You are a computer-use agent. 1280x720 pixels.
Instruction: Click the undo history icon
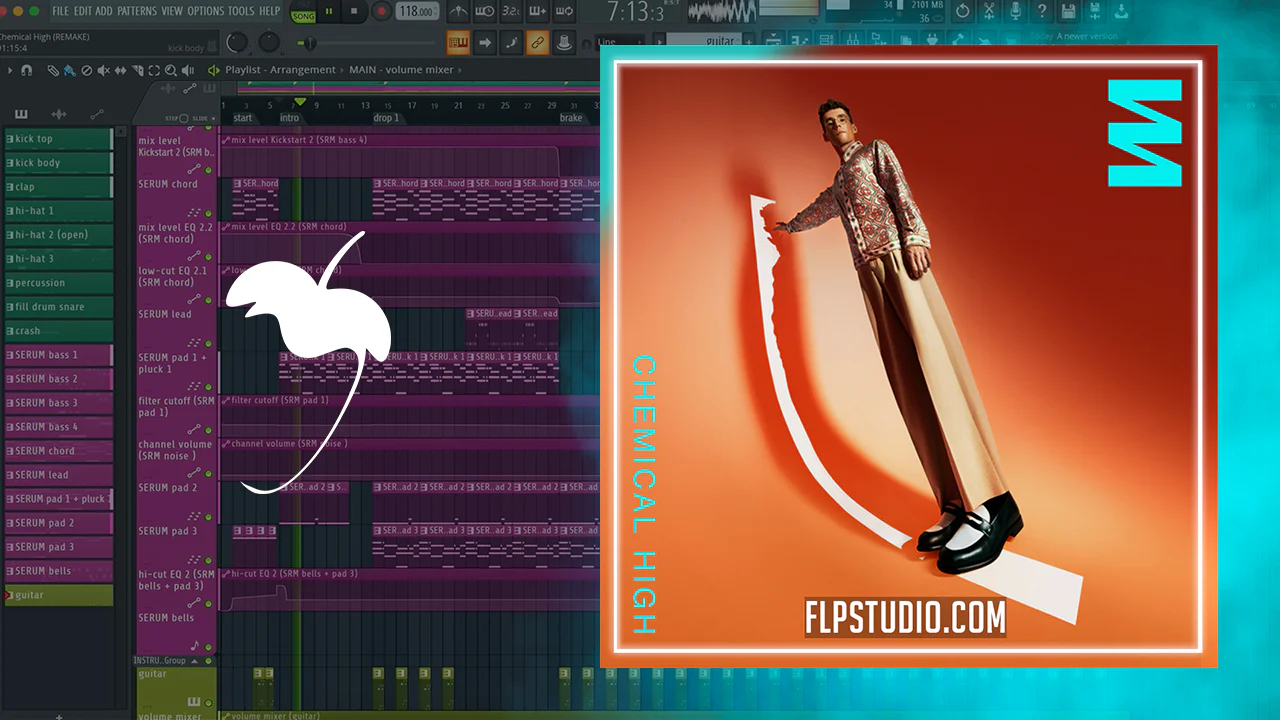(962, 11)
